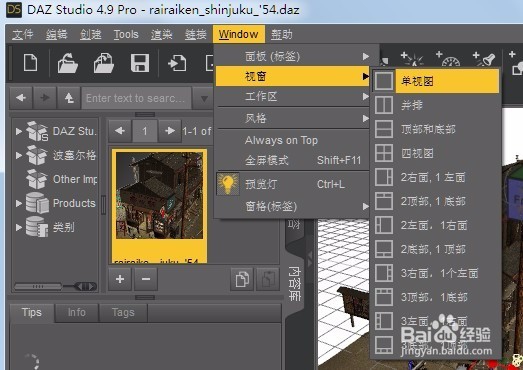Image resolution: width=523 pixels, height=370 pixels.
Task: Click the Merge file icon in toolbar
Action: point(104,63)
